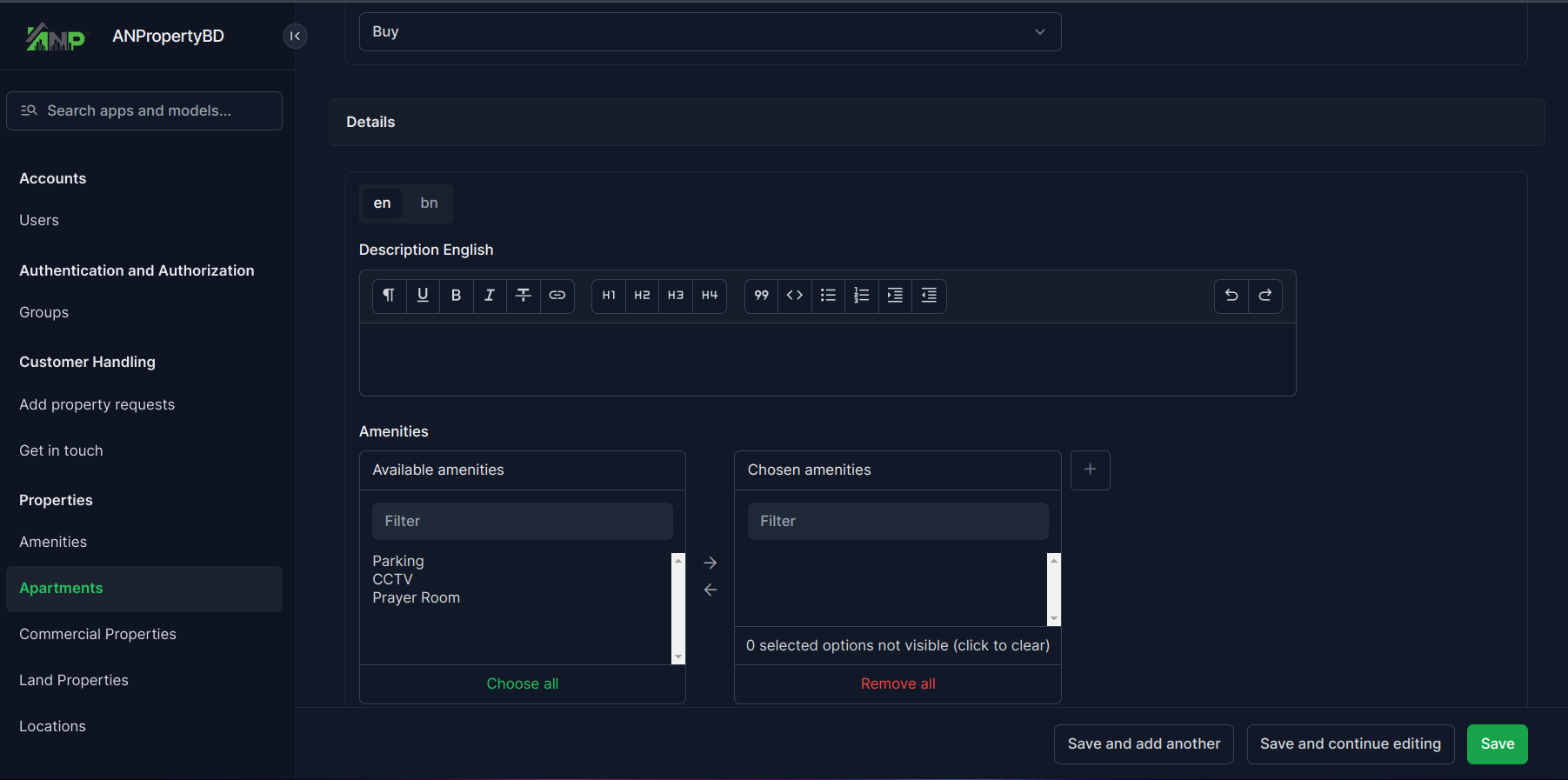Click the ANP logo in the sidebar

[56, 37]
